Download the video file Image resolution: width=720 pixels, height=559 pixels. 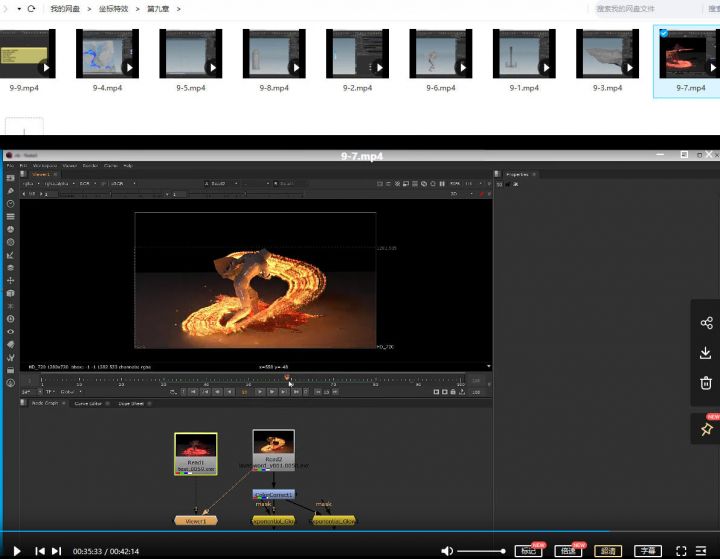pos(706,353)
